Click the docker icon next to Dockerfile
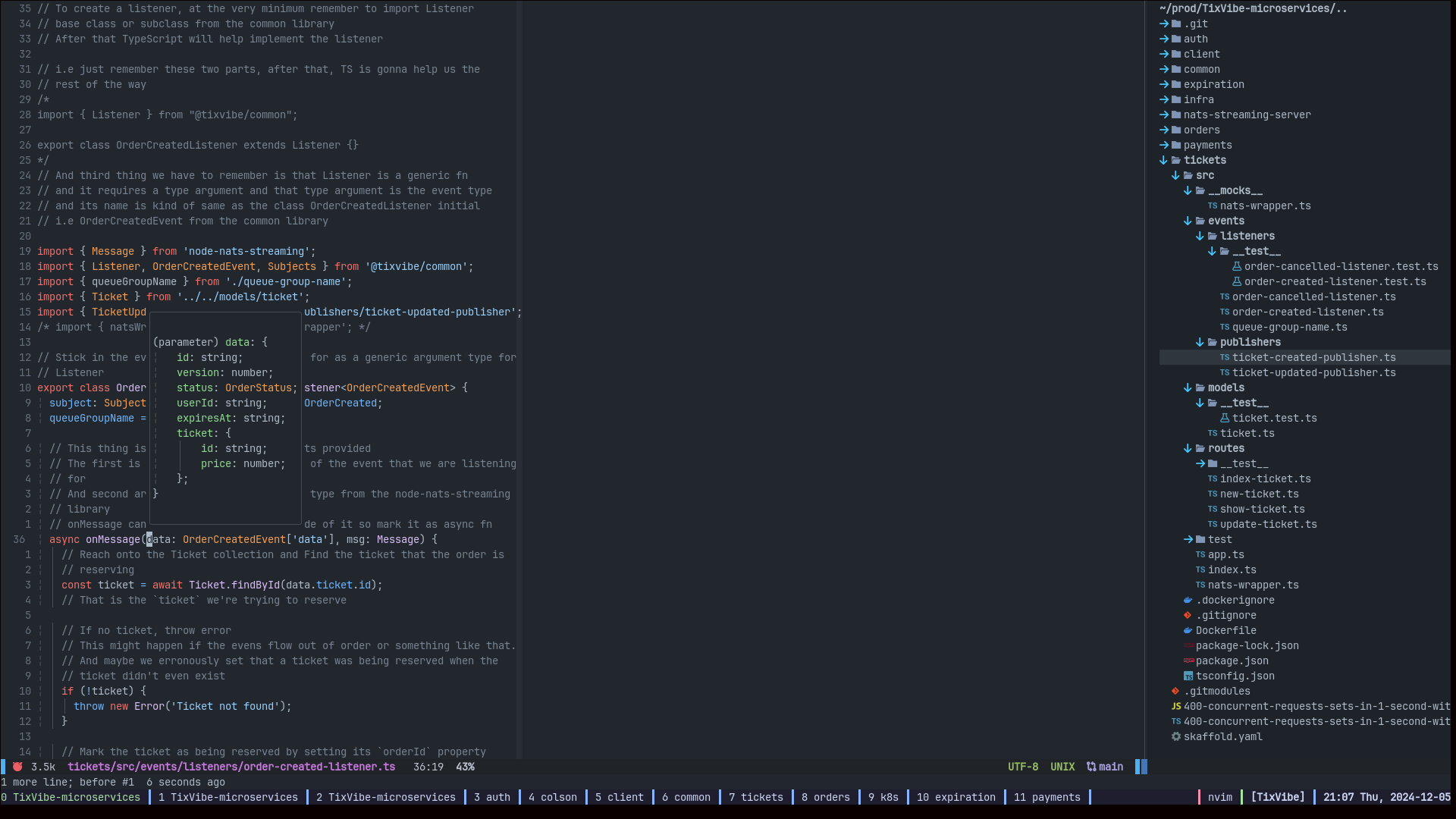 pos(1188,630)
